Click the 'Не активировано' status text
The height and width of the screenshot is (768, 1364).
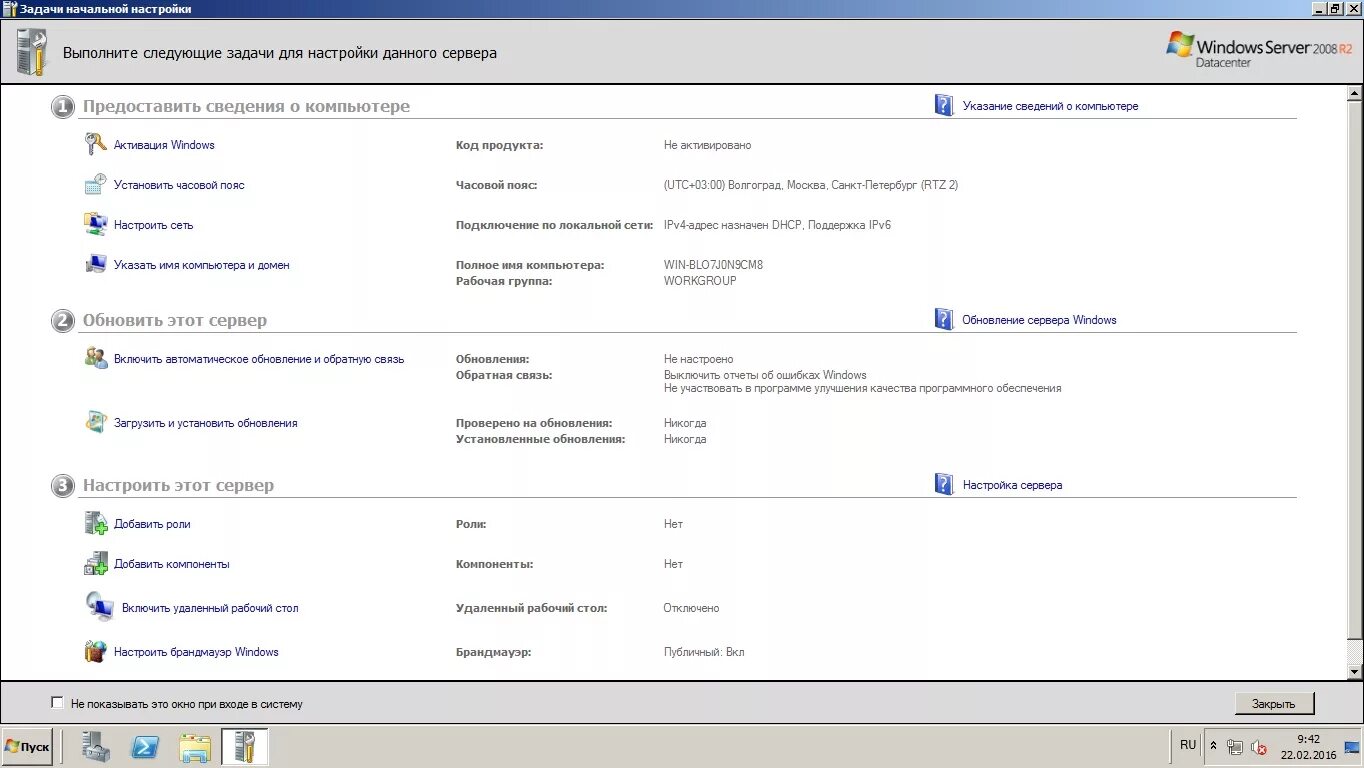click(707, 145)
